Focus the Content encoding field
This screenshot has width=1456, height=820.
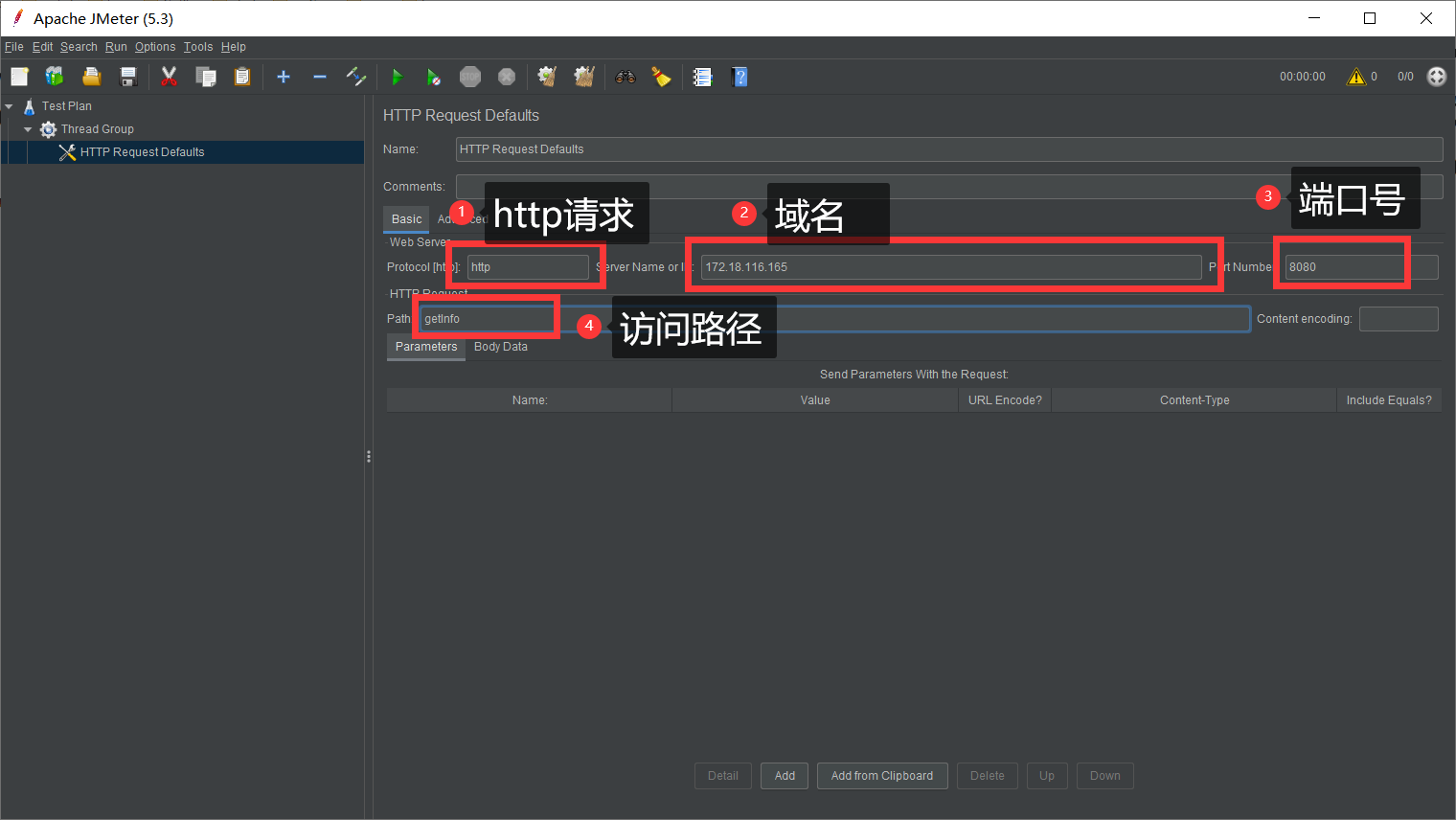point(1399,319)
